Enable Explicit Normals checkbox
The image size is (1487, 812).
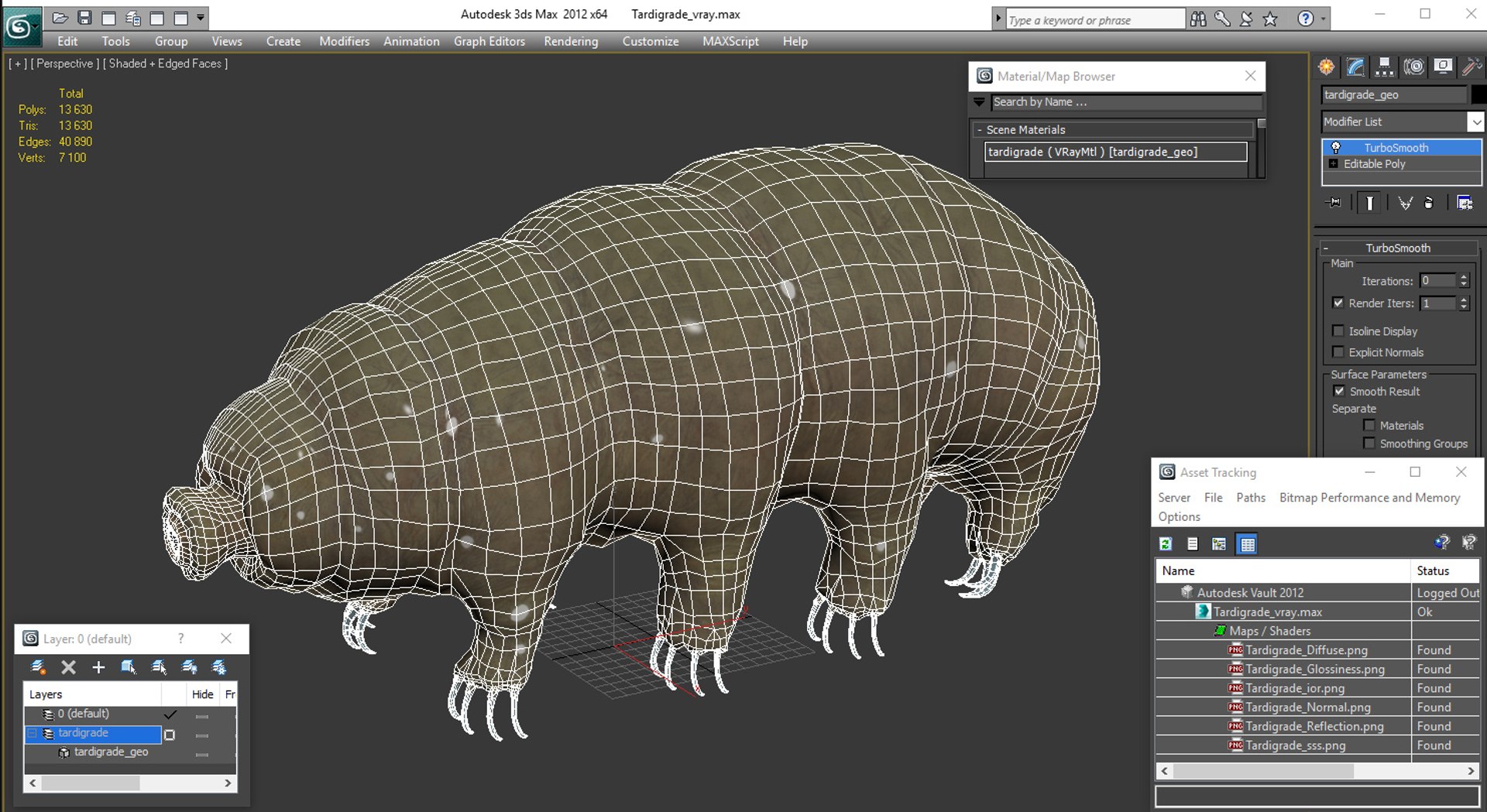[1338, 351]
